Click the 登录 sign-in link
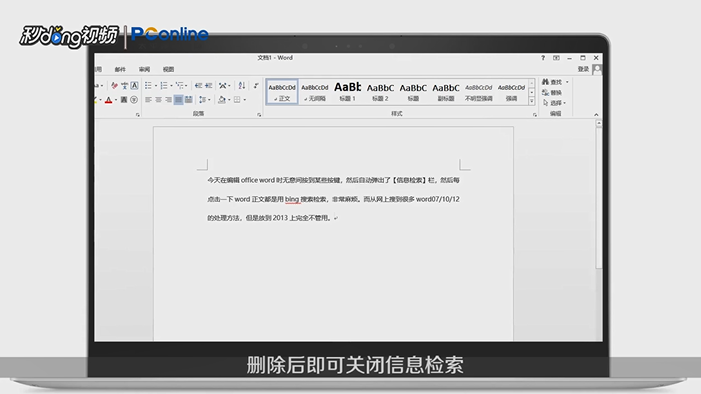Image resolution: width=701 pixels, height=394 pixels. pos(583,69)
